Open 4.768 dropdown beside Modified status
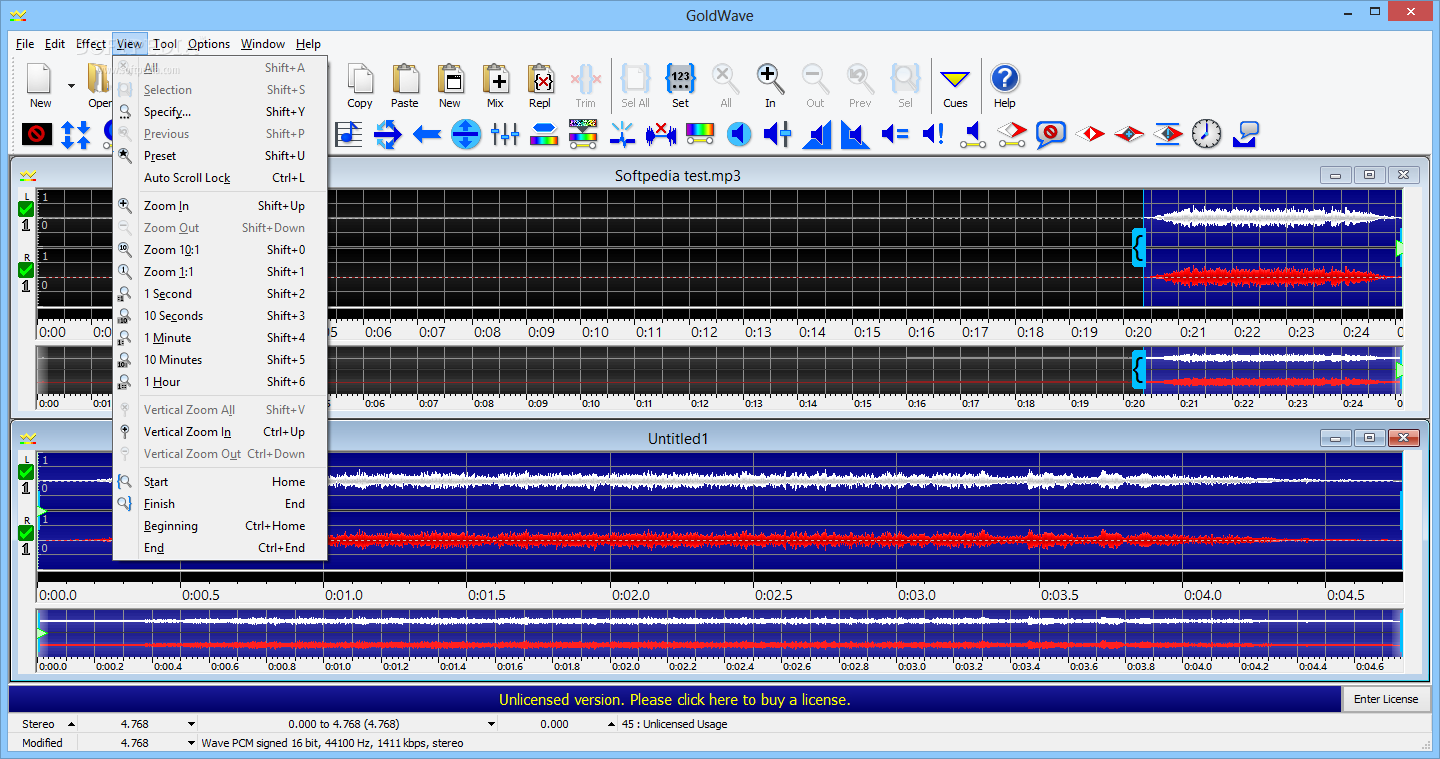 (x=191, y=743)
